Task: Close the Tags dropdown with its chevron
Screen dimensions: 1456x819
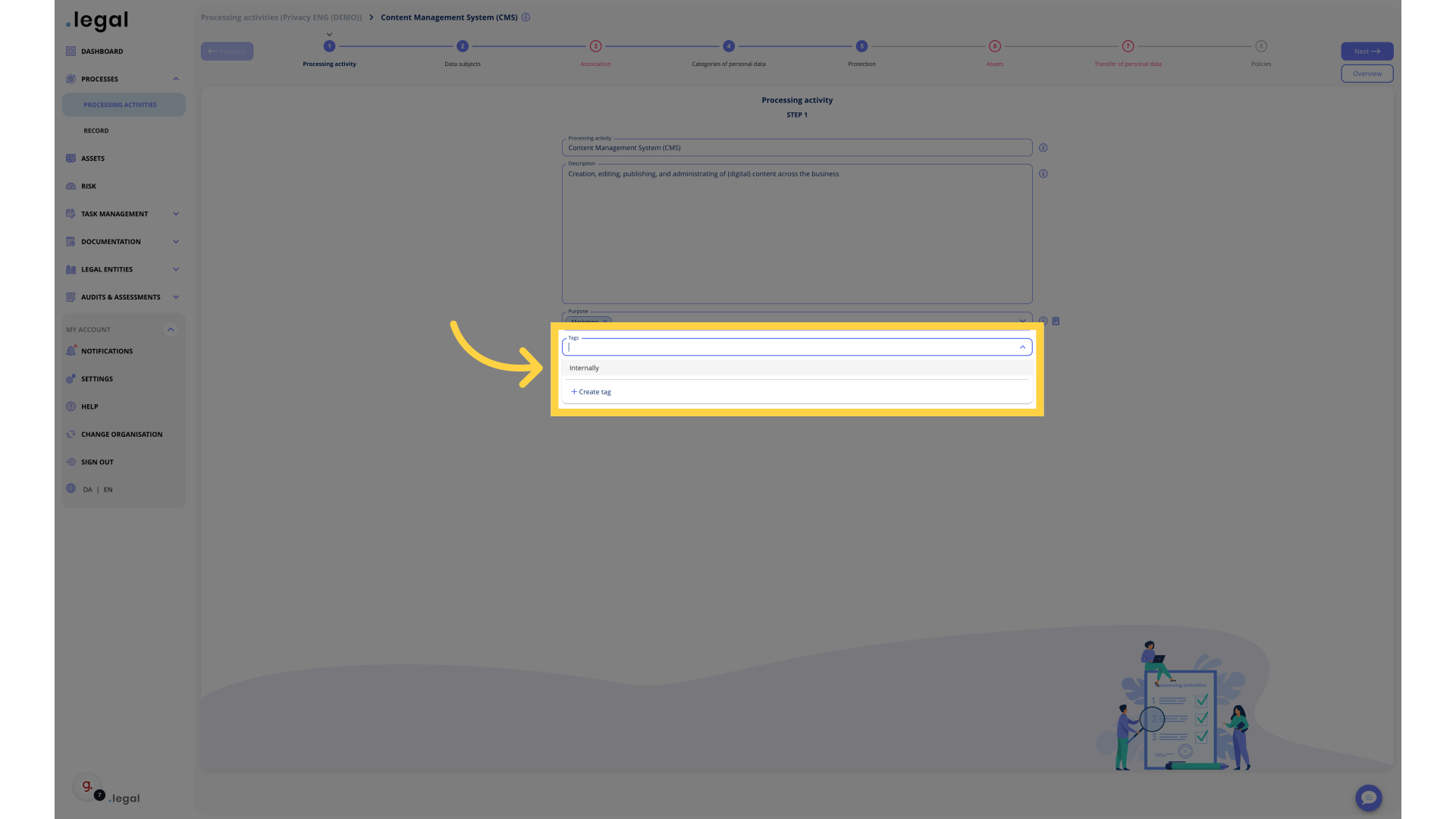Action: [1022, 347]
